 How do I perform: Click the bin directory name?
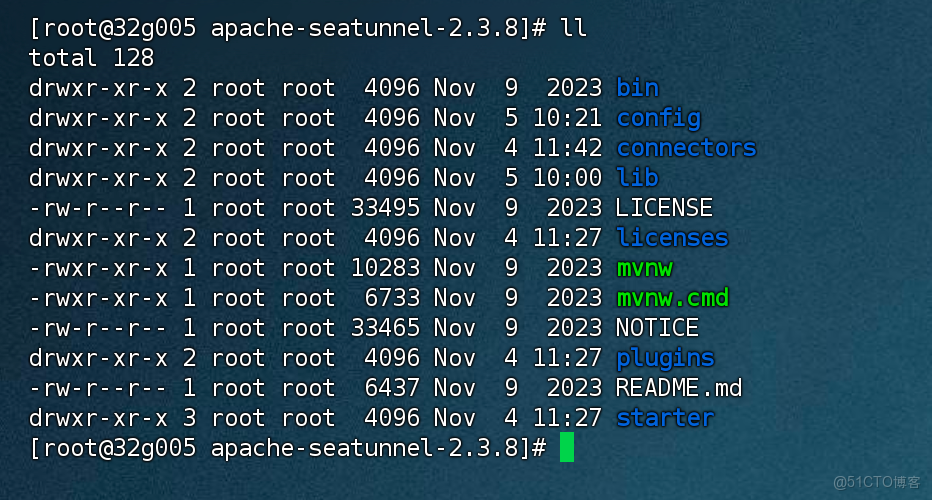(x=637, y=88)
